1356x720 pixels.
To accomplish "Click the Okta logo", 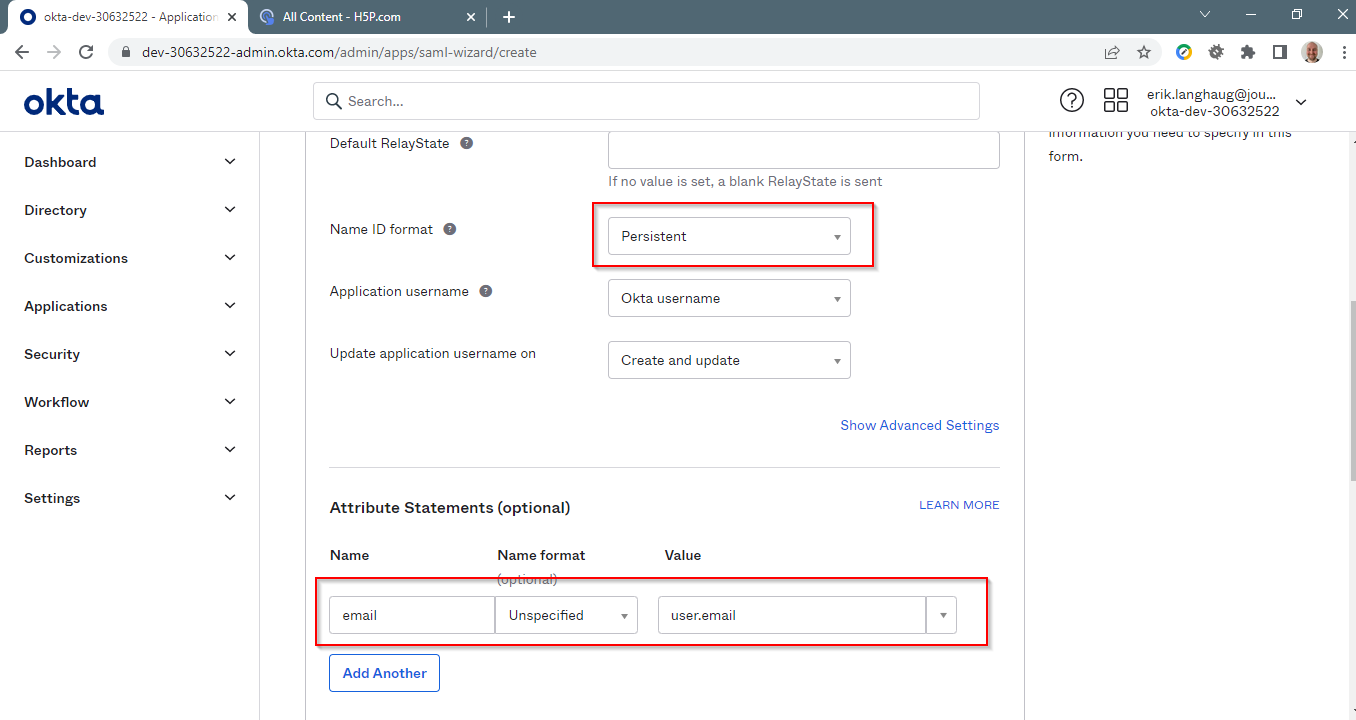I will pyautogui.click(x=64, y=101).
